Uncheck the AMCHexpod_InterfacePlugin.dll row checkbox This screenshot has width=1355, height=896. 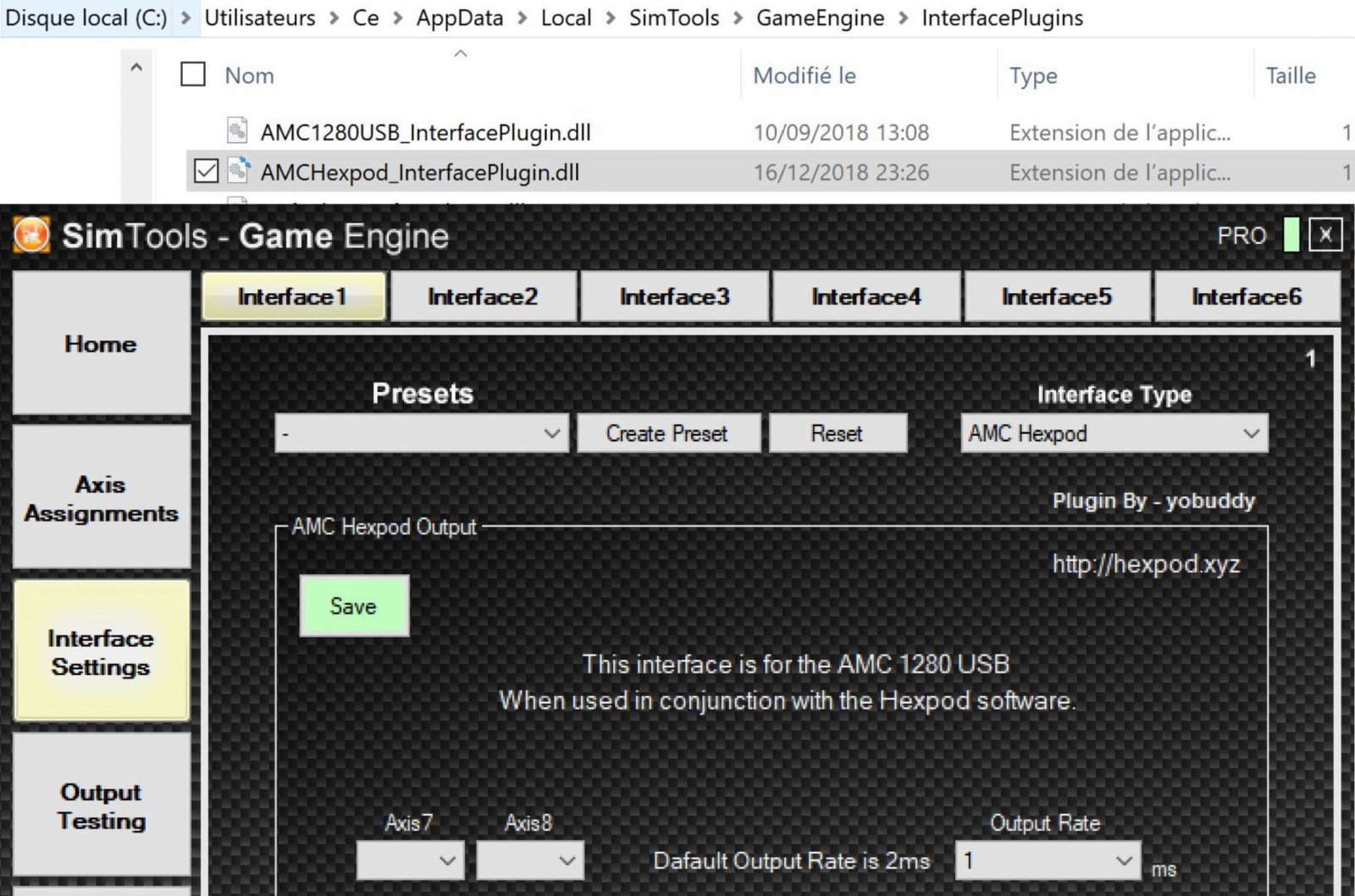tap(206, 172)
